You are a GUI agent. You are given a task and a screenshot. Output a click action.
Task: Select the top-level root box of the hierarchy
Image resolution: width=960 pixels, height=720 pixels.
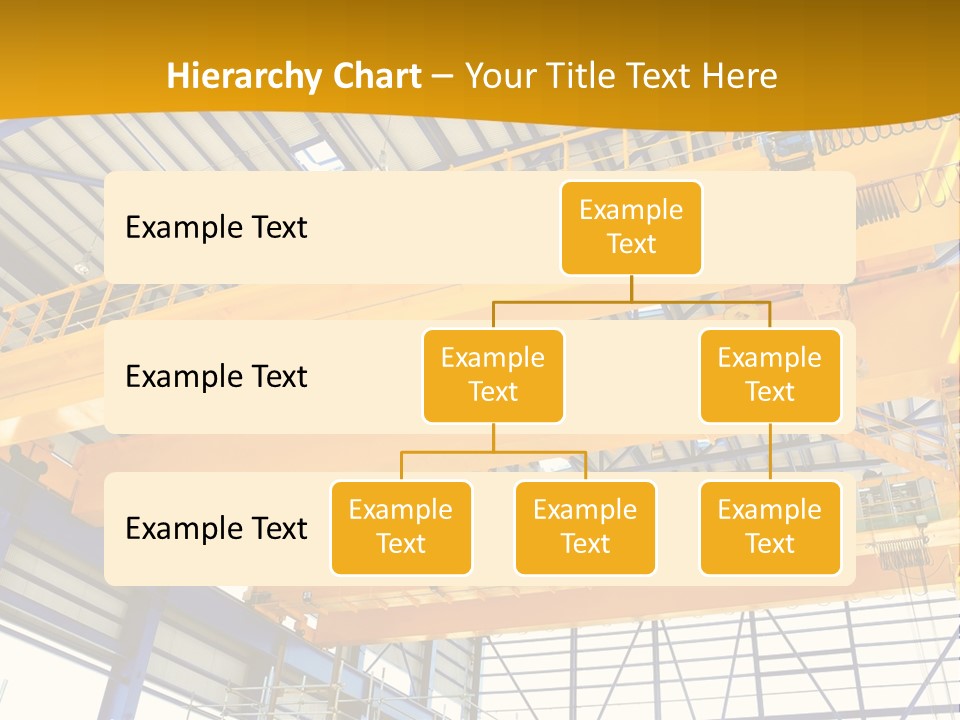pyautogui.click(x=631, y=227)
